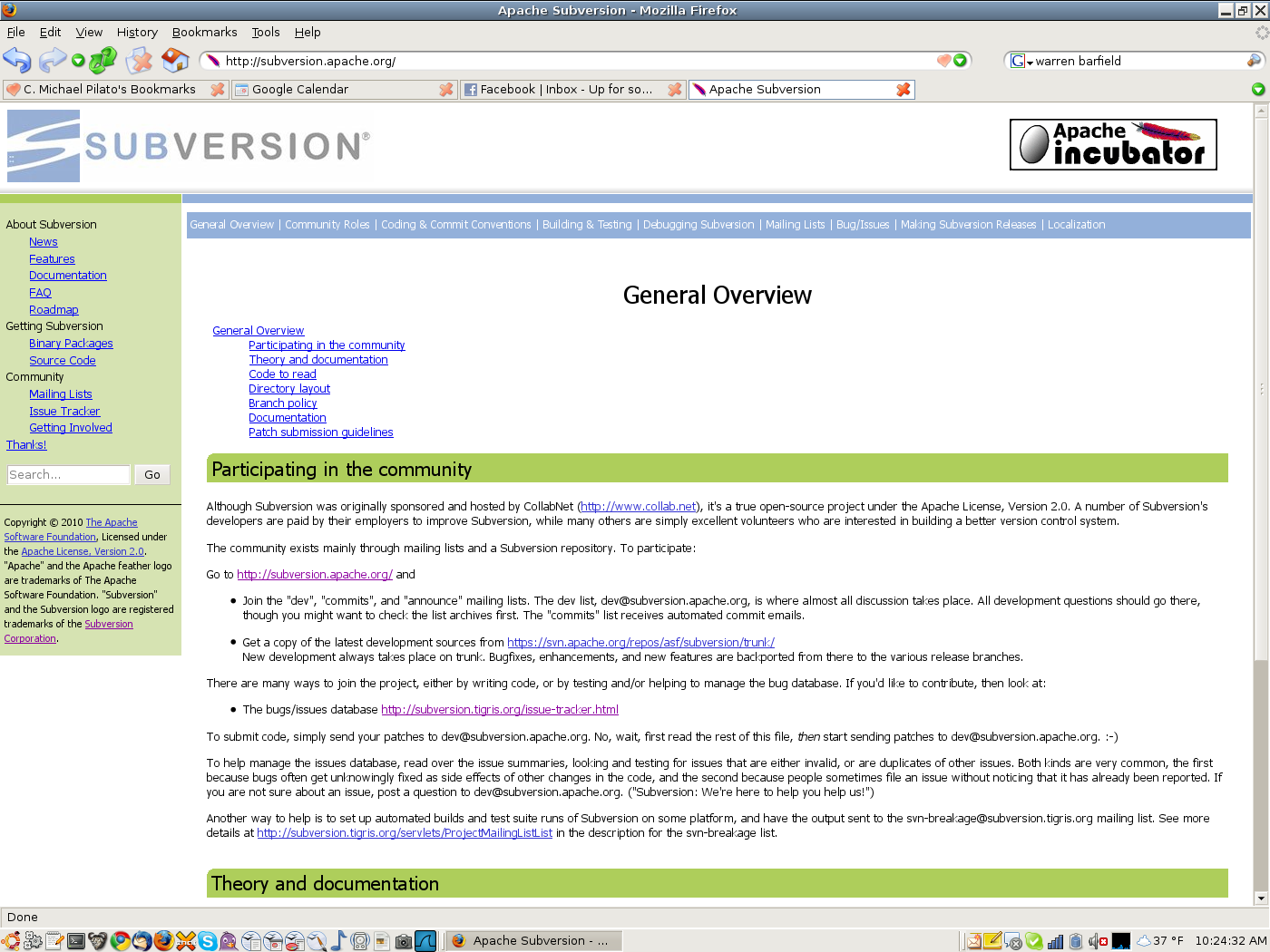Open the News sidebar link
Viewport: 1270px width, 952px height.
[x=44, y=242]
